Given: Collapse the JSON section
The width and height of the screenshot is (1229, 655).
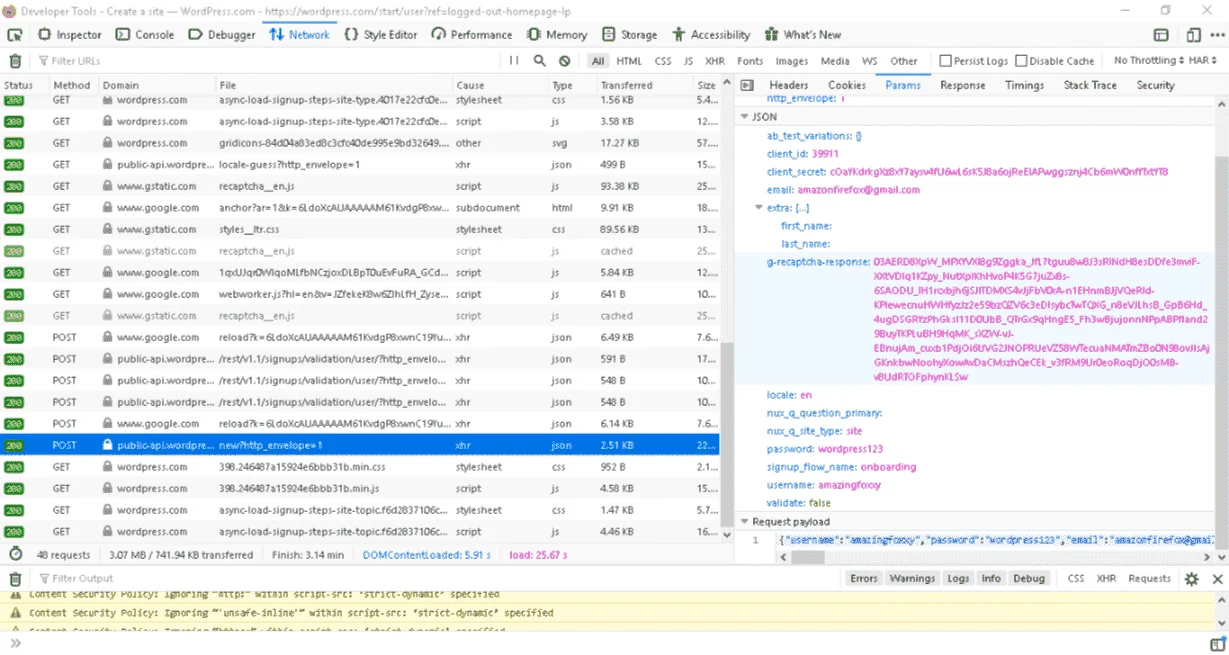Looking at the screenshot, I should (744, 117).
